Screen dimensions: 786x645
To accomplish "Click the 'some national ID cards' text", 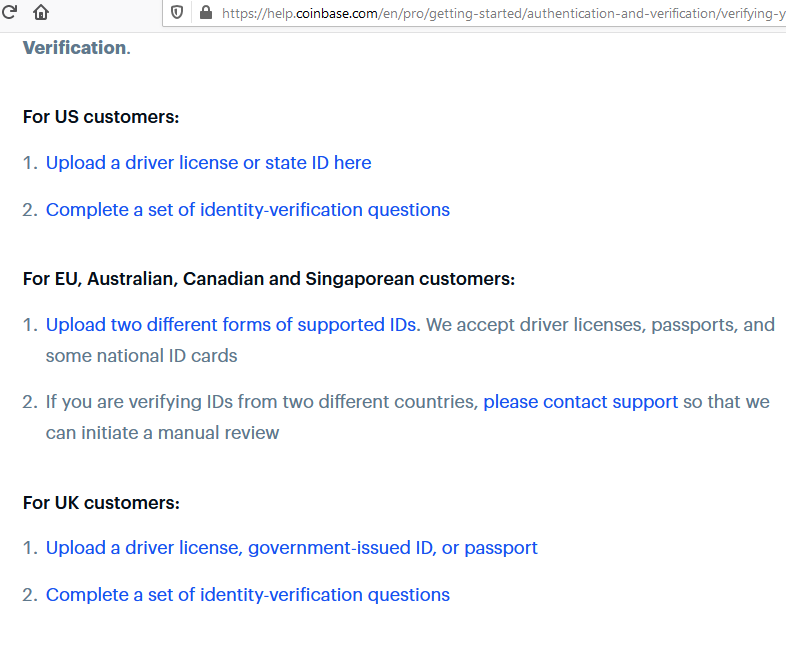I will [x=141, y=356].
